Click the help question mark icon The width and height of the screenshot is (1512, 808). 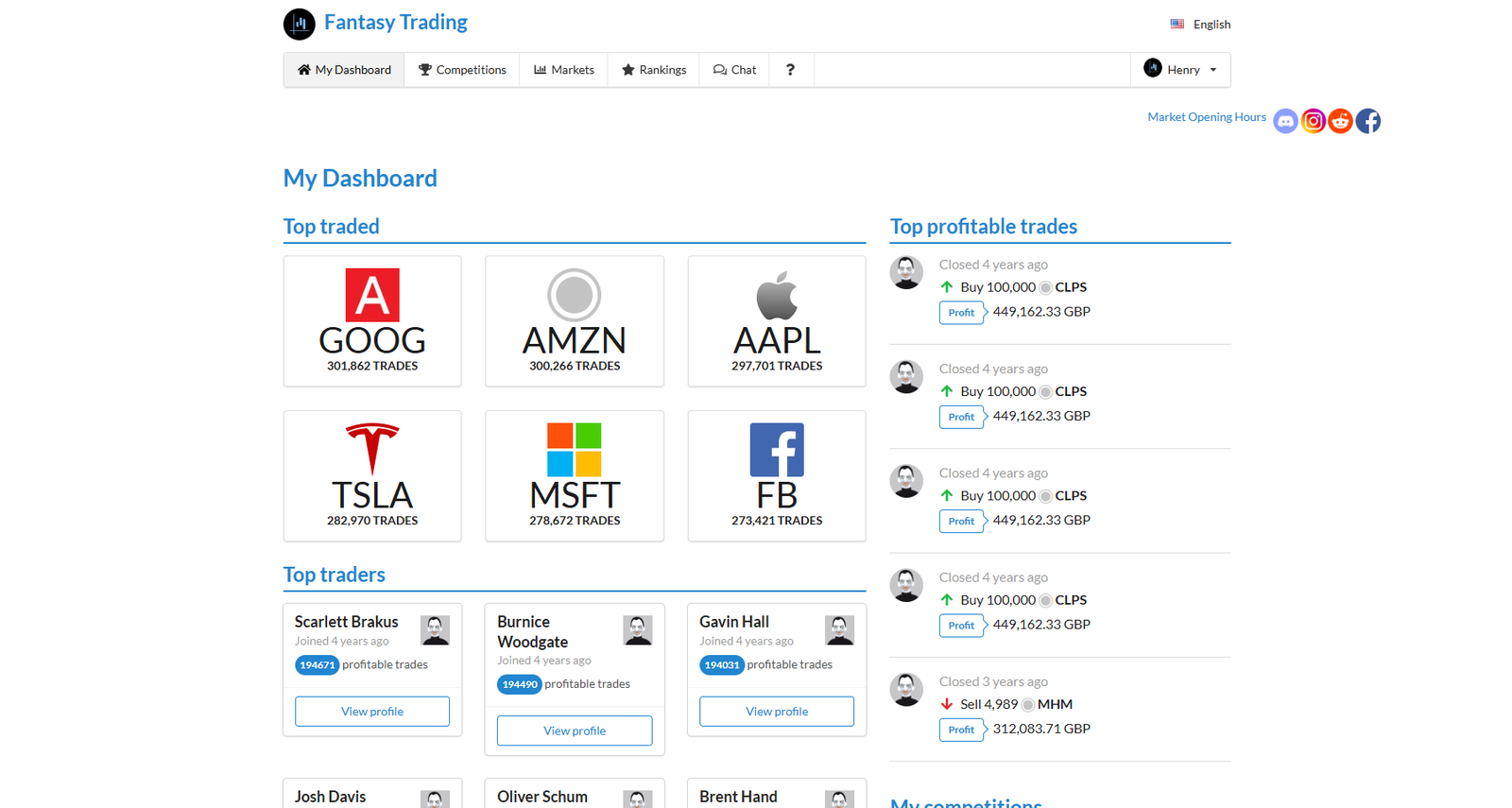791,70
